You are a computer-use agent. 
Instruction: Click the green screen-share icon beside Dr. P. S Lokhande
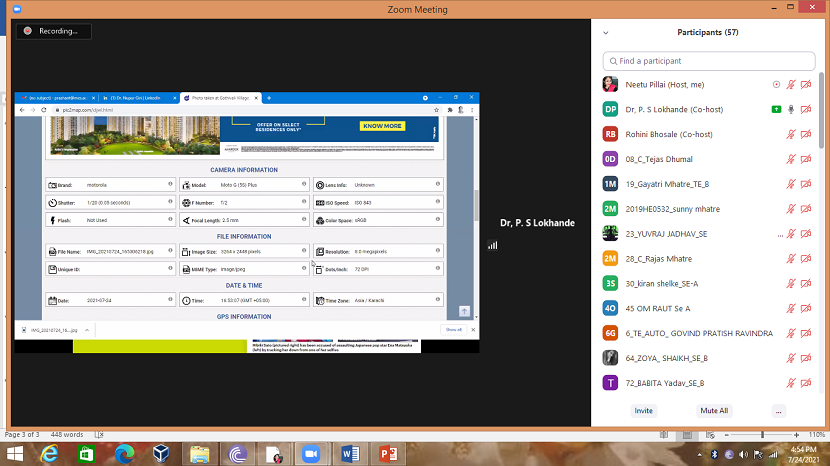point(776,110)
